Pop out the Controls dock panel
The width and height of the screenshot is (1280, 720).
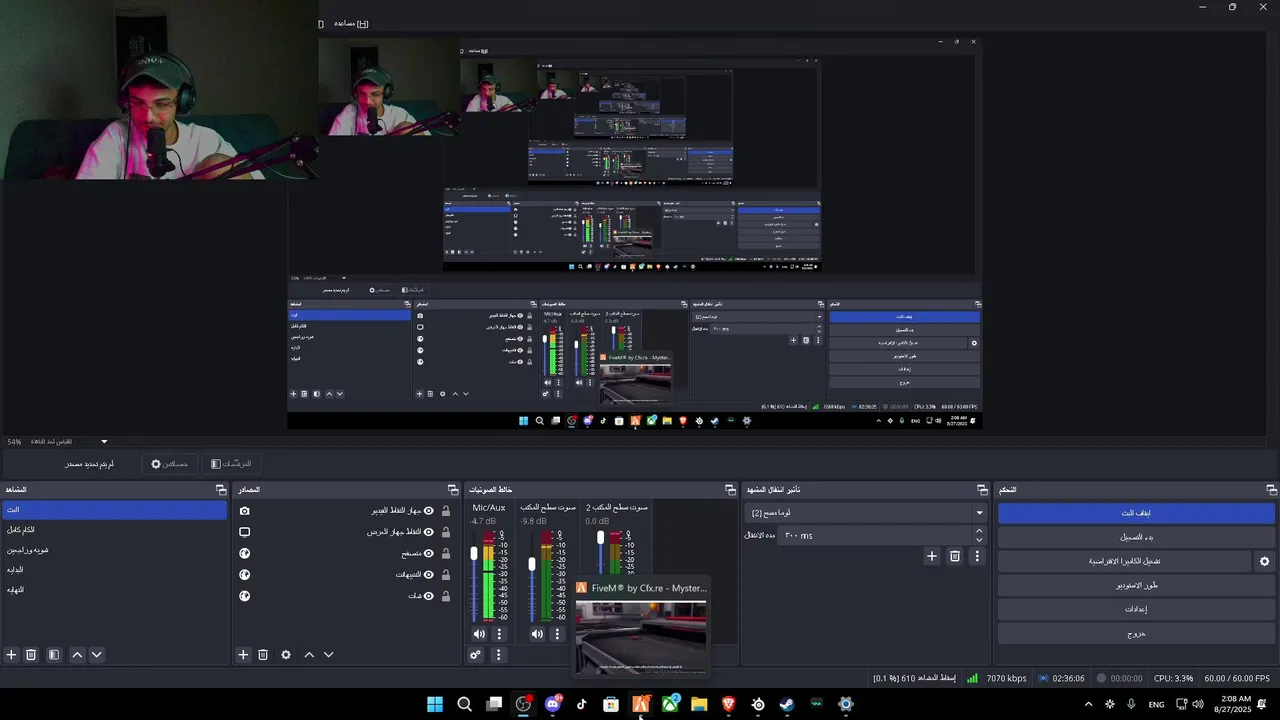click(x=1271, y=490)
